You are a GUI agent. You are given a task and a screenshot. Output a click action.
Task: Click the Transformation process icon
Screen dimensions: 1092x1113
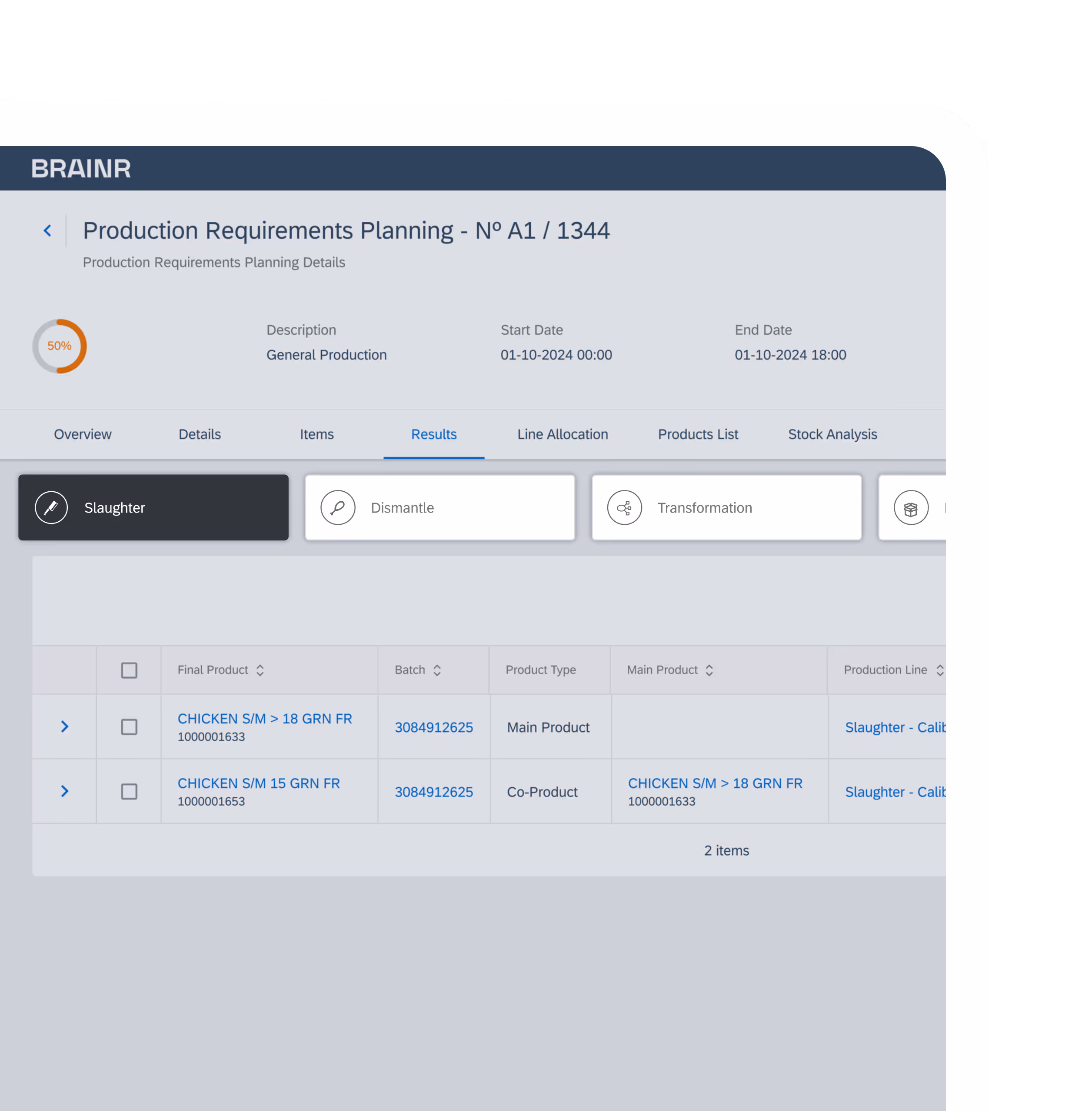tap(624, 508)
